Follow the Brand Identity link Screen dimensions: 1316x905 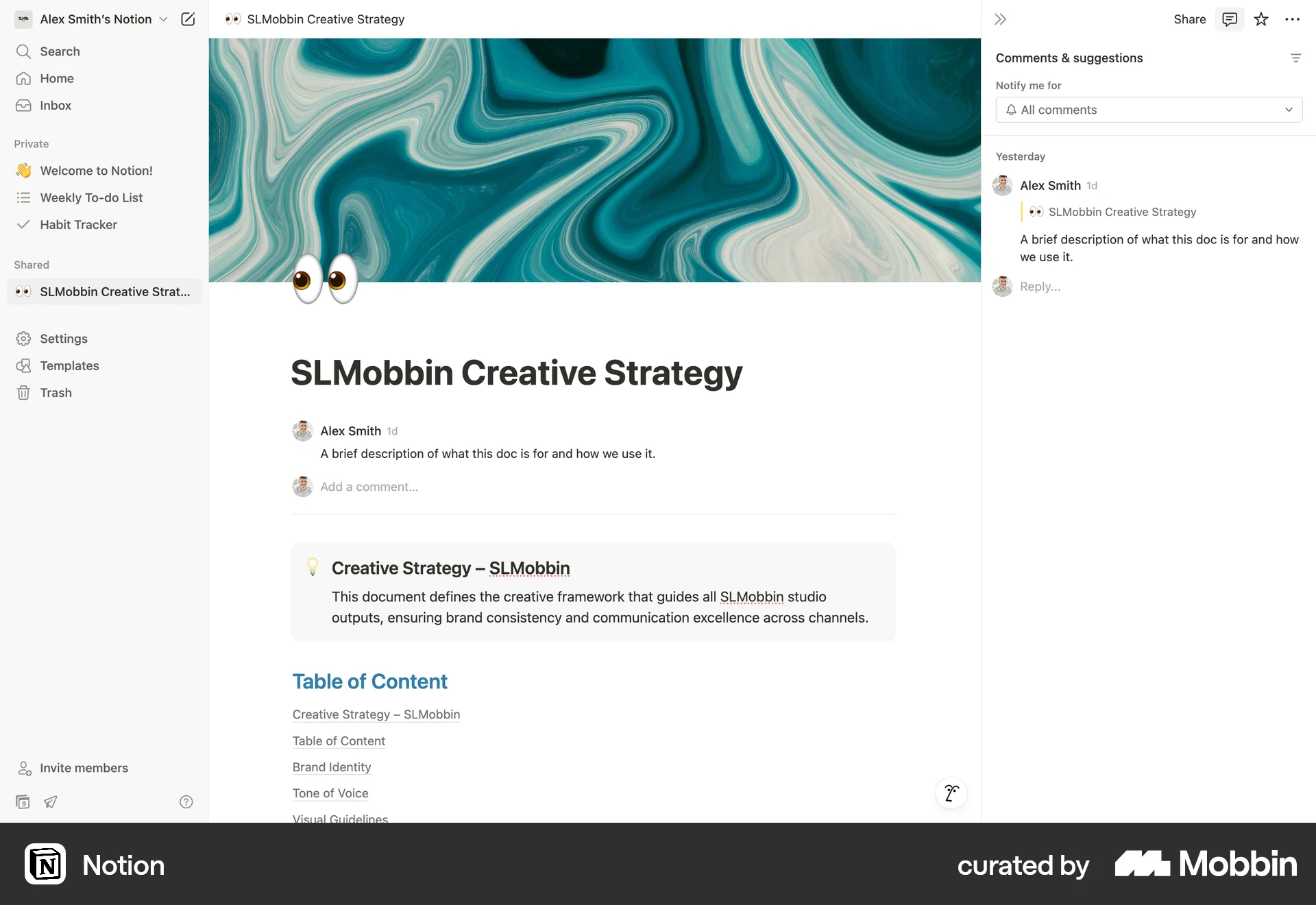tap(332, 767)
